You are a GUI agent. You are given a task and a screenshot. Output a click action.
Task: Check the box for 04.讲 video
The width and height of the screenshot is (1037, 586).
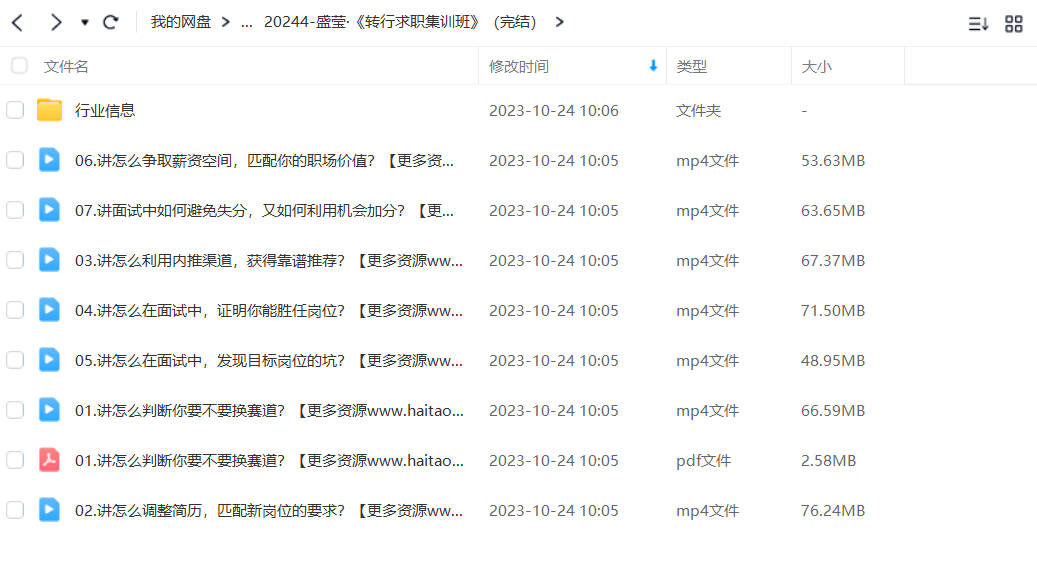[x=15, y=310]
